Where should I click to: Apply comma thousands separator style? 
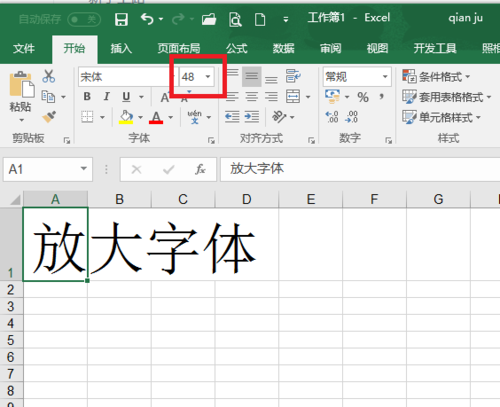pos(381,97)
